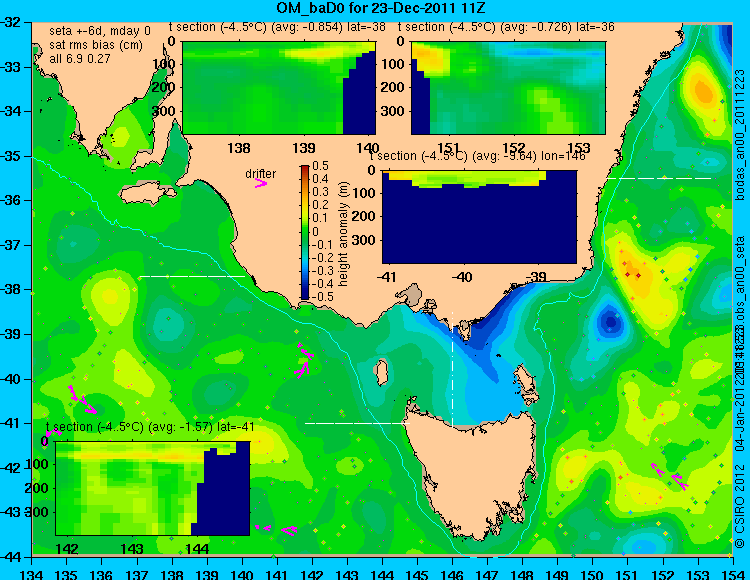Click the 'height anomaly (m)' colorbar label
Viewport: 750px width, 580px height.
pos(343,234)
